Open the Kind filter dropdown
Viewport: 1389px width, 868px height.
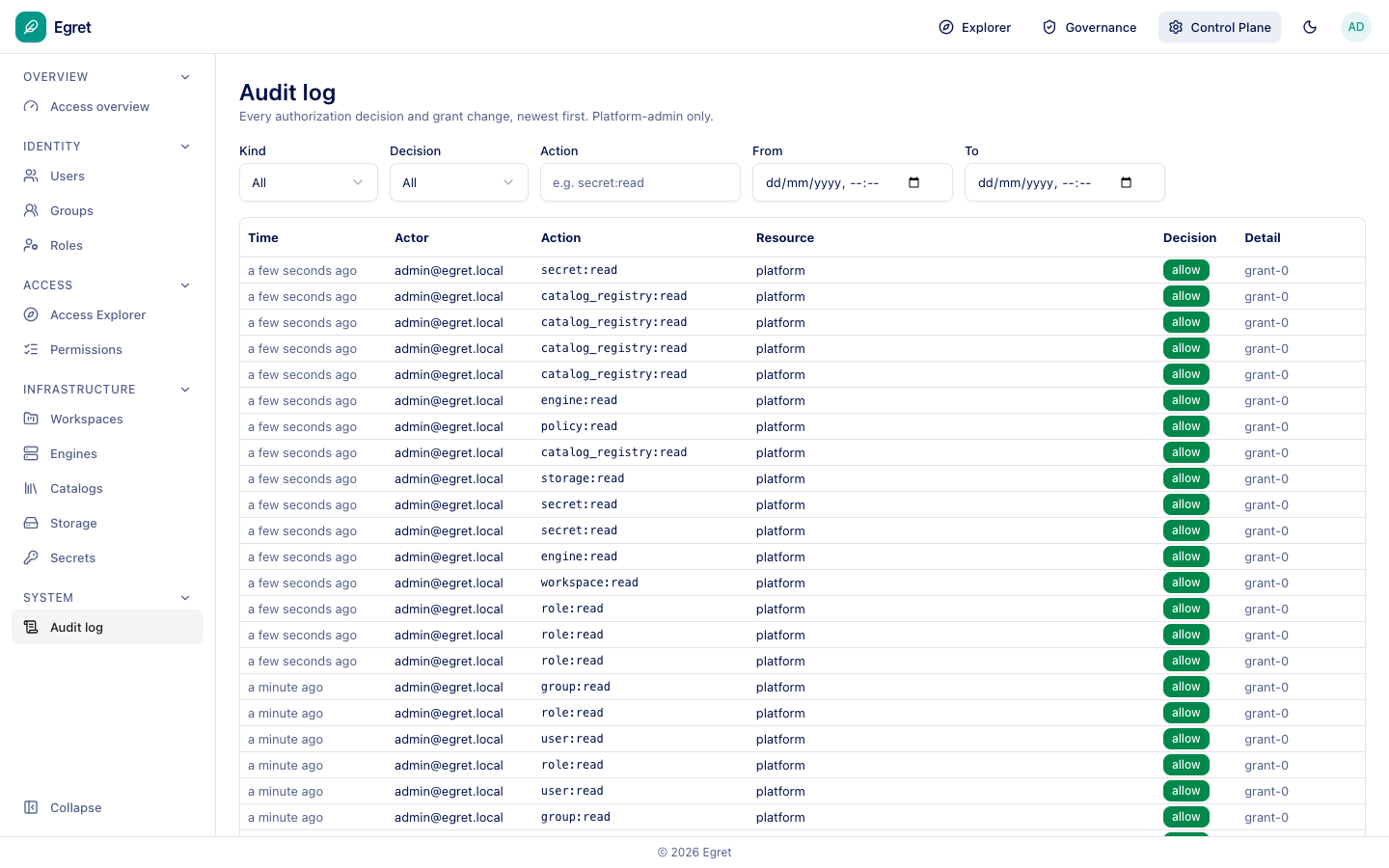point(309,182)
